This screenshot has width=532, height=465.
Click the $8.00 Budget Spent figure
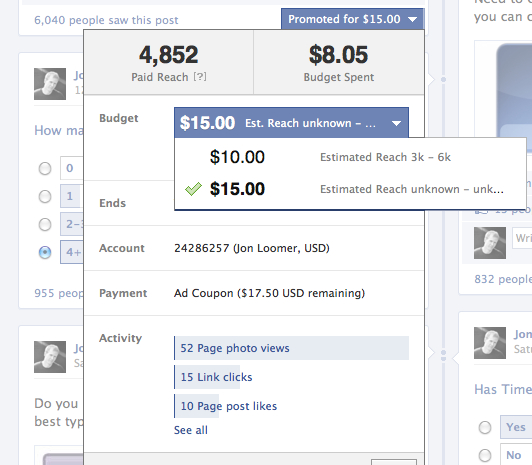[339, 55]
